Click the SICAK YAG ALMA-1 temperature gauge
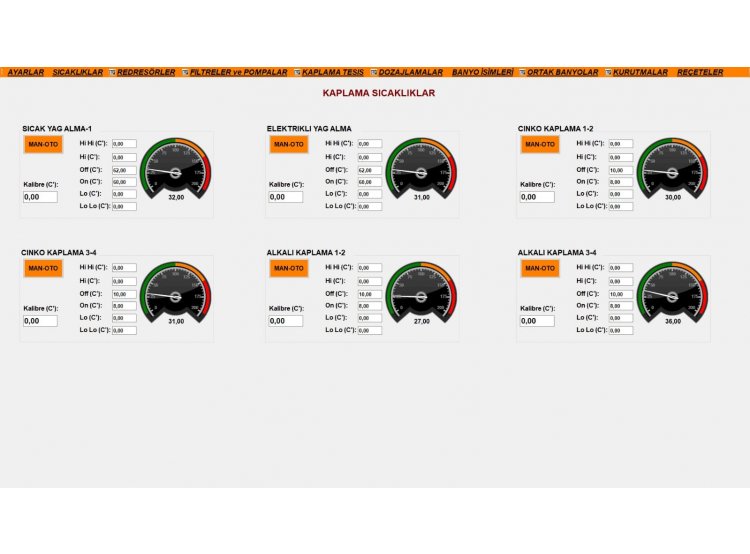Viewport: 750px width, 554px height. [x=176, y=170]
